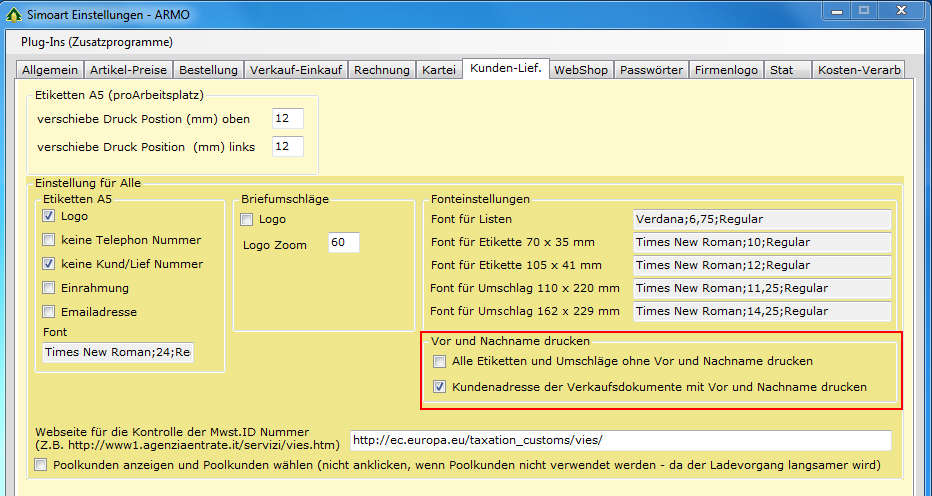Click Font für Umschlag 162 x 229 field
Screen dimensions: 932x496
click(761, 311)
